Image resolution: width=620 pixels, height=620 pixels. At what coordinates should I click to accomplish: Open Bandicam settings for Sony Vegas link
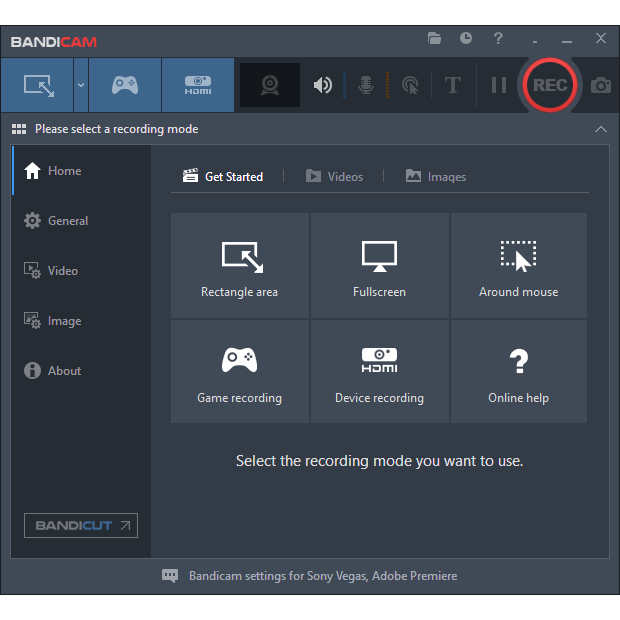(322, 576)
